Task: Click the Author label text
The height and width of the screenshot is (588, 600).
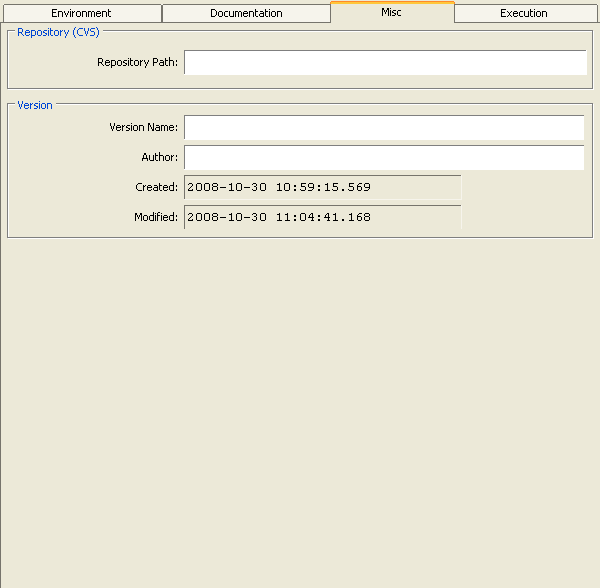Action: point(160,158)
